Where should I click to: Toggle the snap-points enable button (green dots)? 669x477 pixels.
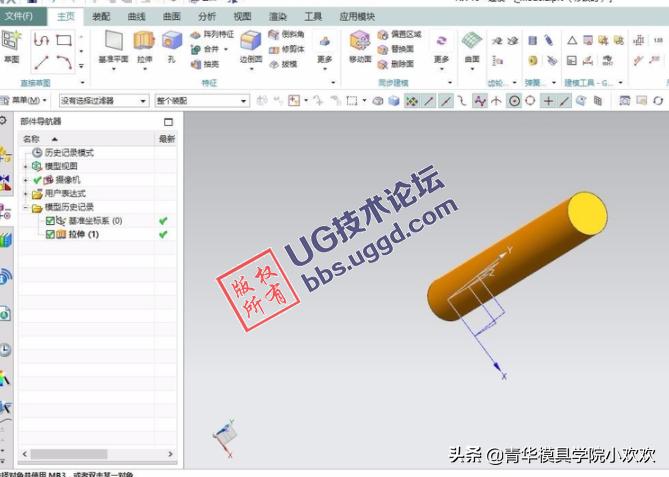(x=411, y=101)
